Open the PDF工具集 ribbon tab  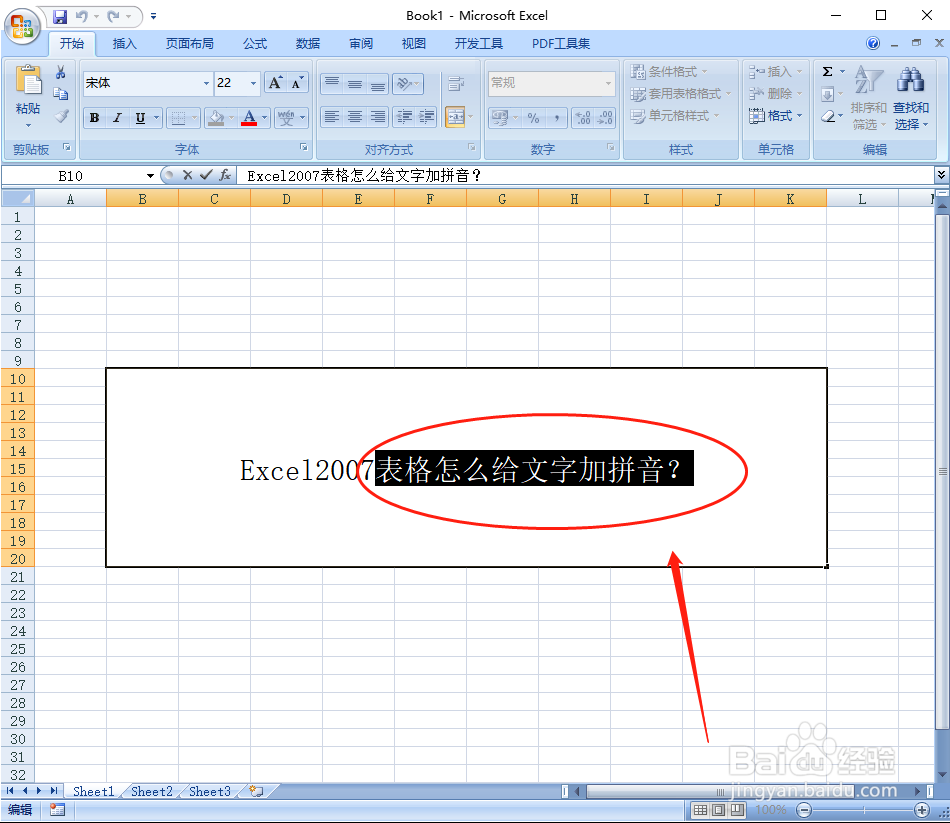coord(561,44)
